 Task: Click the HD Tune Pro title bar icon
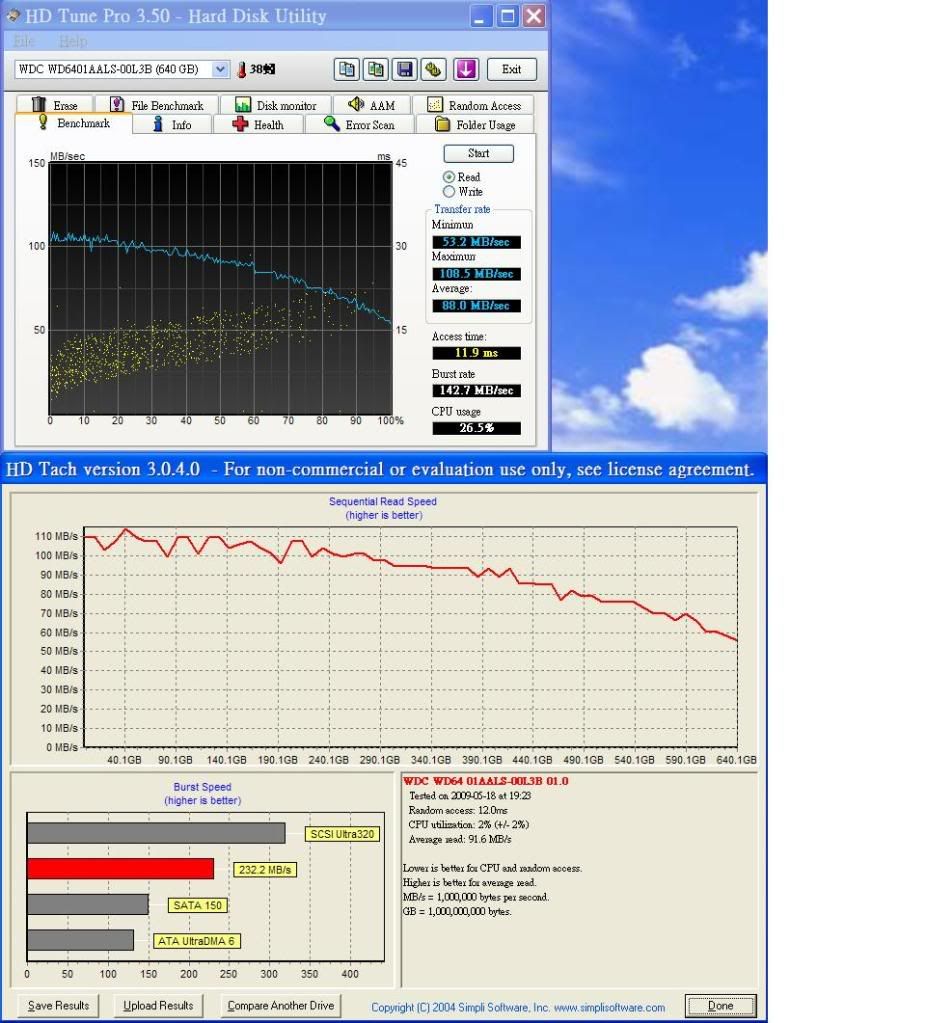(x=13, y=16)
